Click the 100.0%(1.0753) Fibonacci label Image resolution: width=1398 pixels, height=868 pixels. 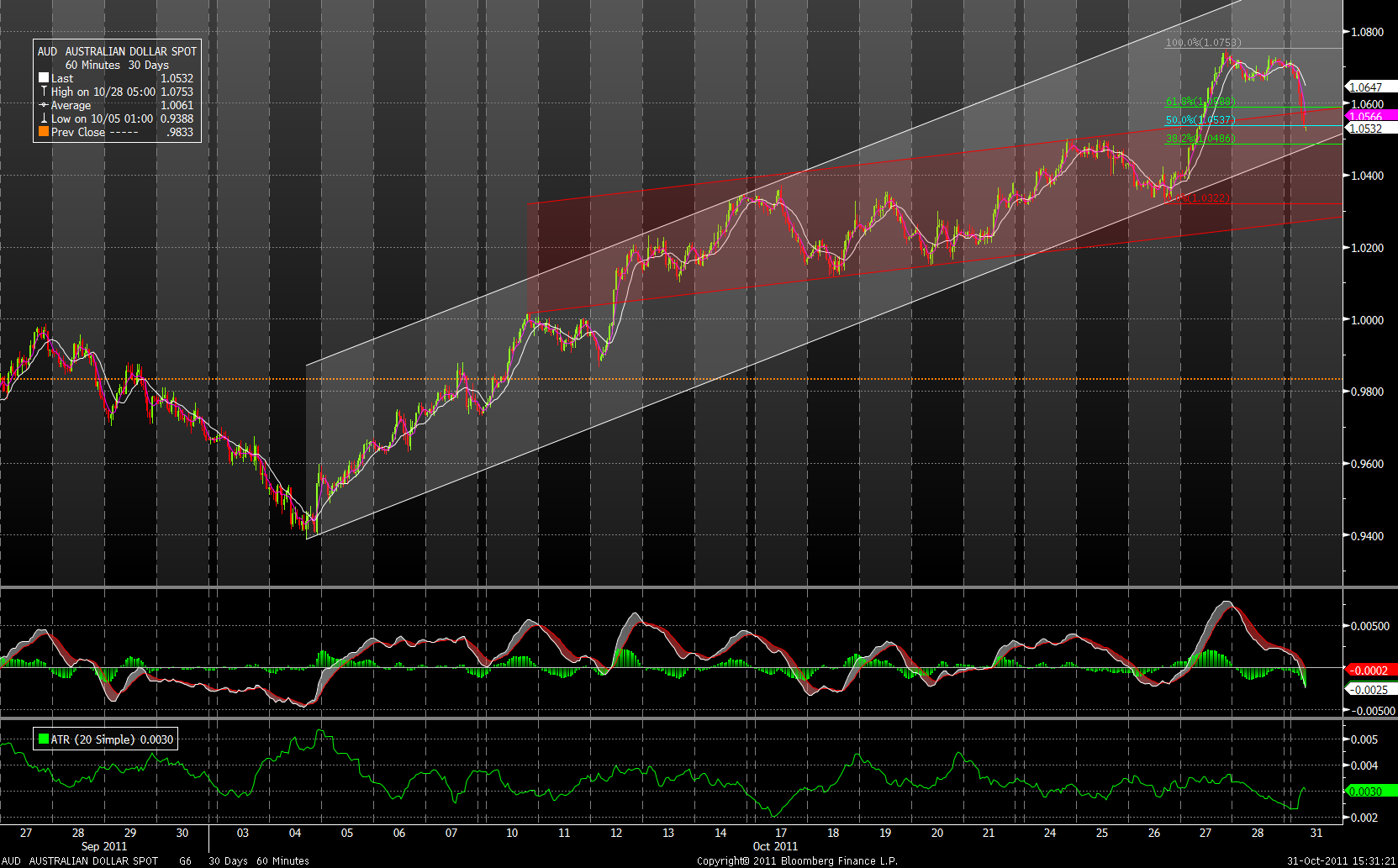click(1203, 43)
